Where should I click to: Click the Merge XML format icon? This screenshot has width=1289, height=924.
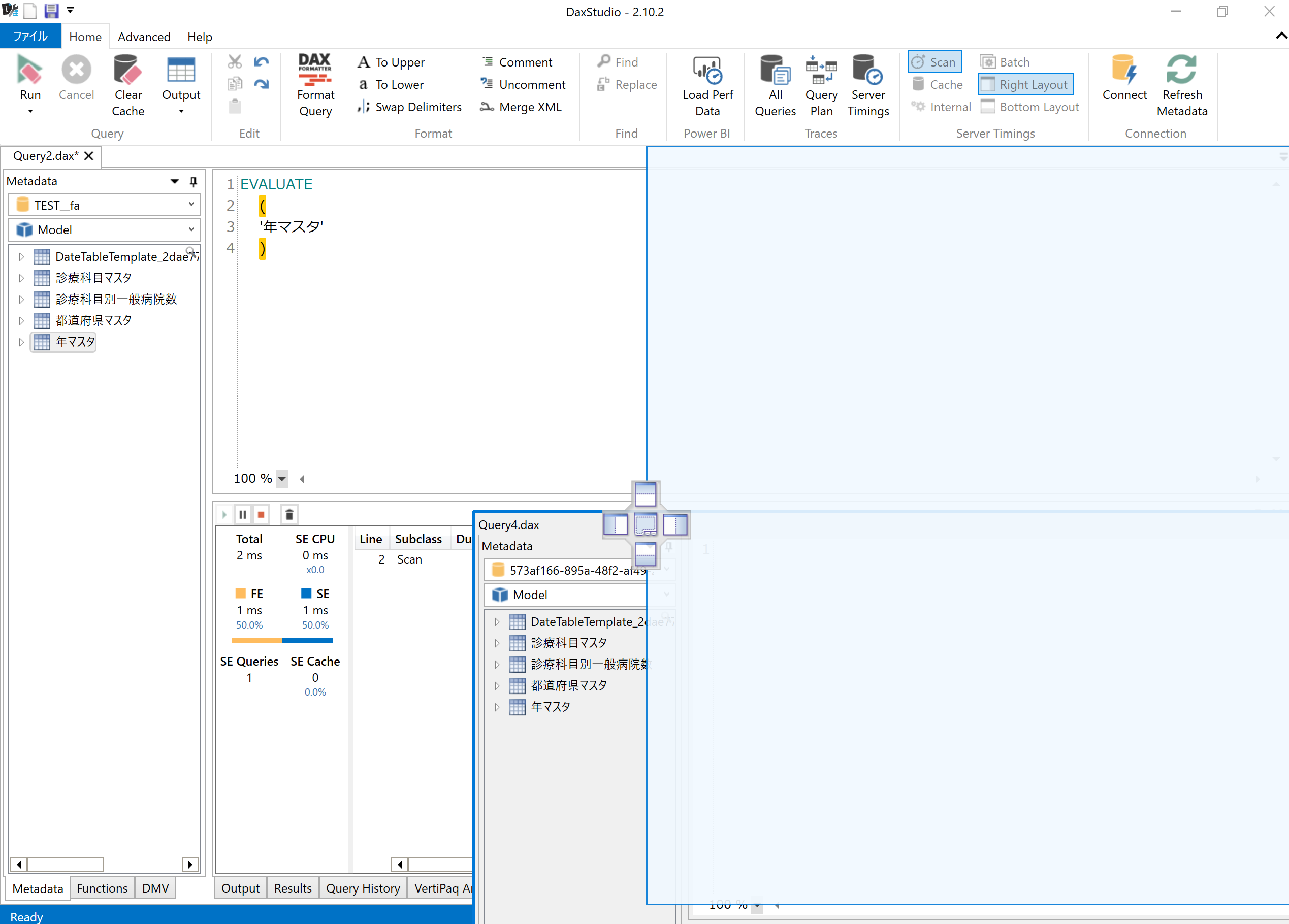(486, 107)
